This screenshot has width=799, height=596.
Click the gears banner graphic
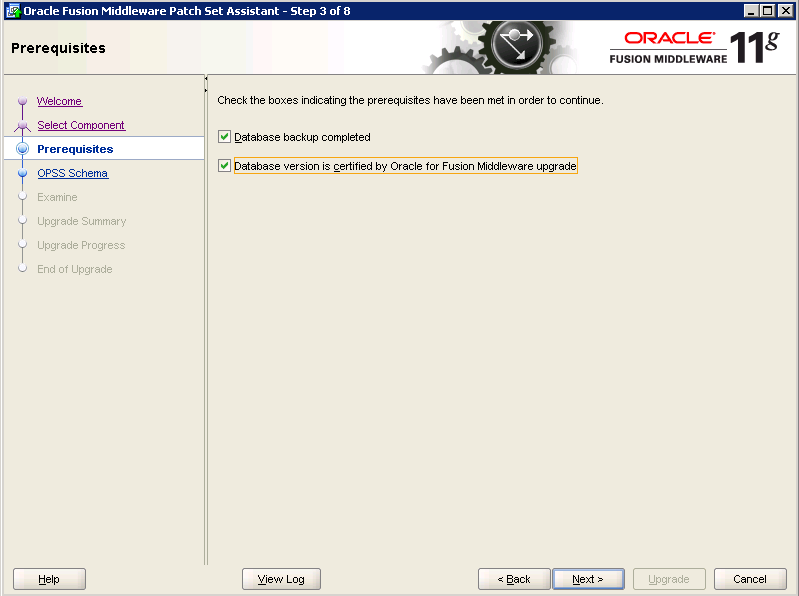coord(499,48)
